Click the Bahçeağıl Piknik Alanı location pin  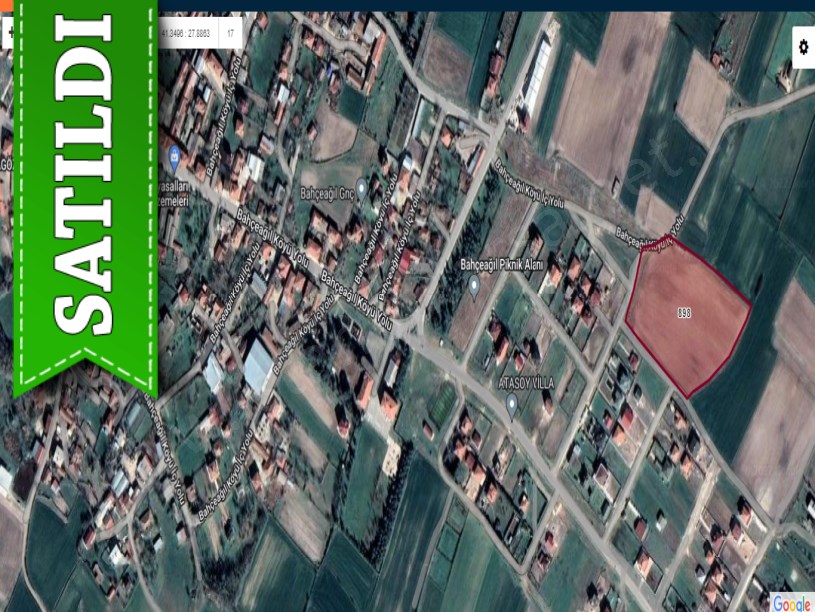(x=475, y=285)
